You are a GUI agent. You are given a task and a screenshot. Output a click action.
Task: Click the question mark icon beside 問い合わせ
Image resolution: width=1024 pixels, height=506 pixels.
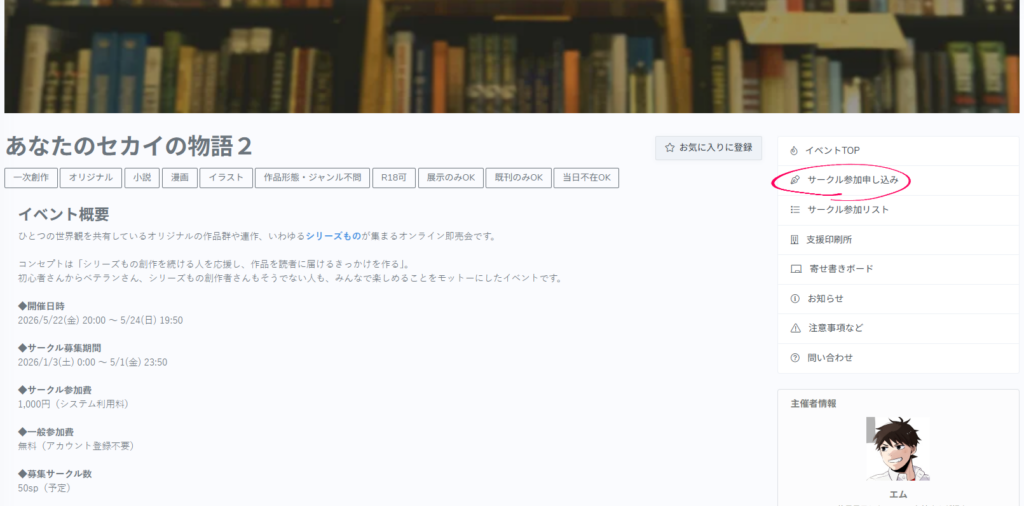795,358
